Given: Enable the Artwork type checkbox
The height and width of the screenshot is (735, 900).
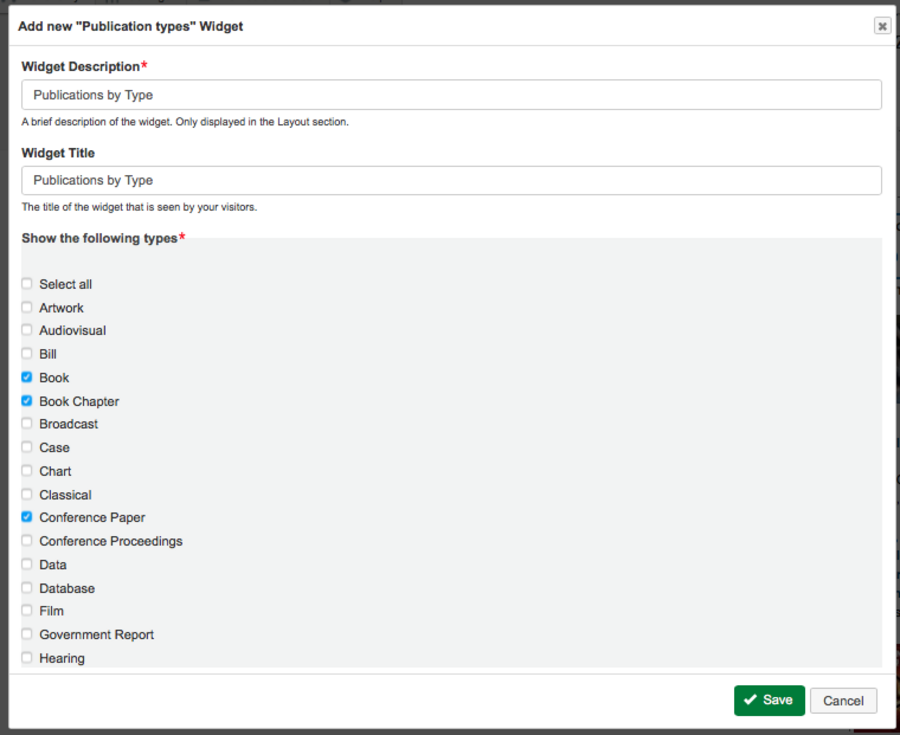Looking at the screenshot, I should [27, 307].
